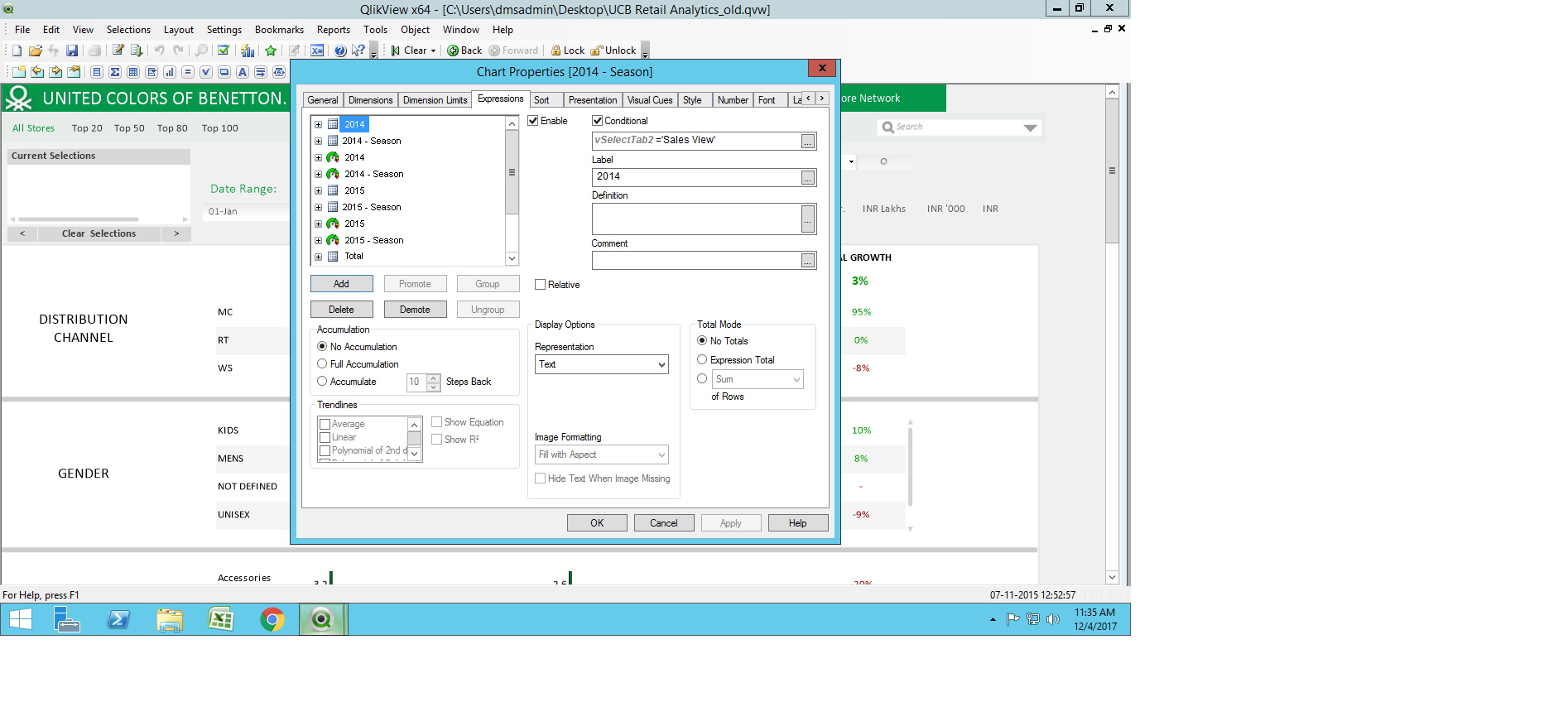This screenshot has height=707, width=1568.
Task: Check the Average trendline checkbox
Action: point(325,424)
